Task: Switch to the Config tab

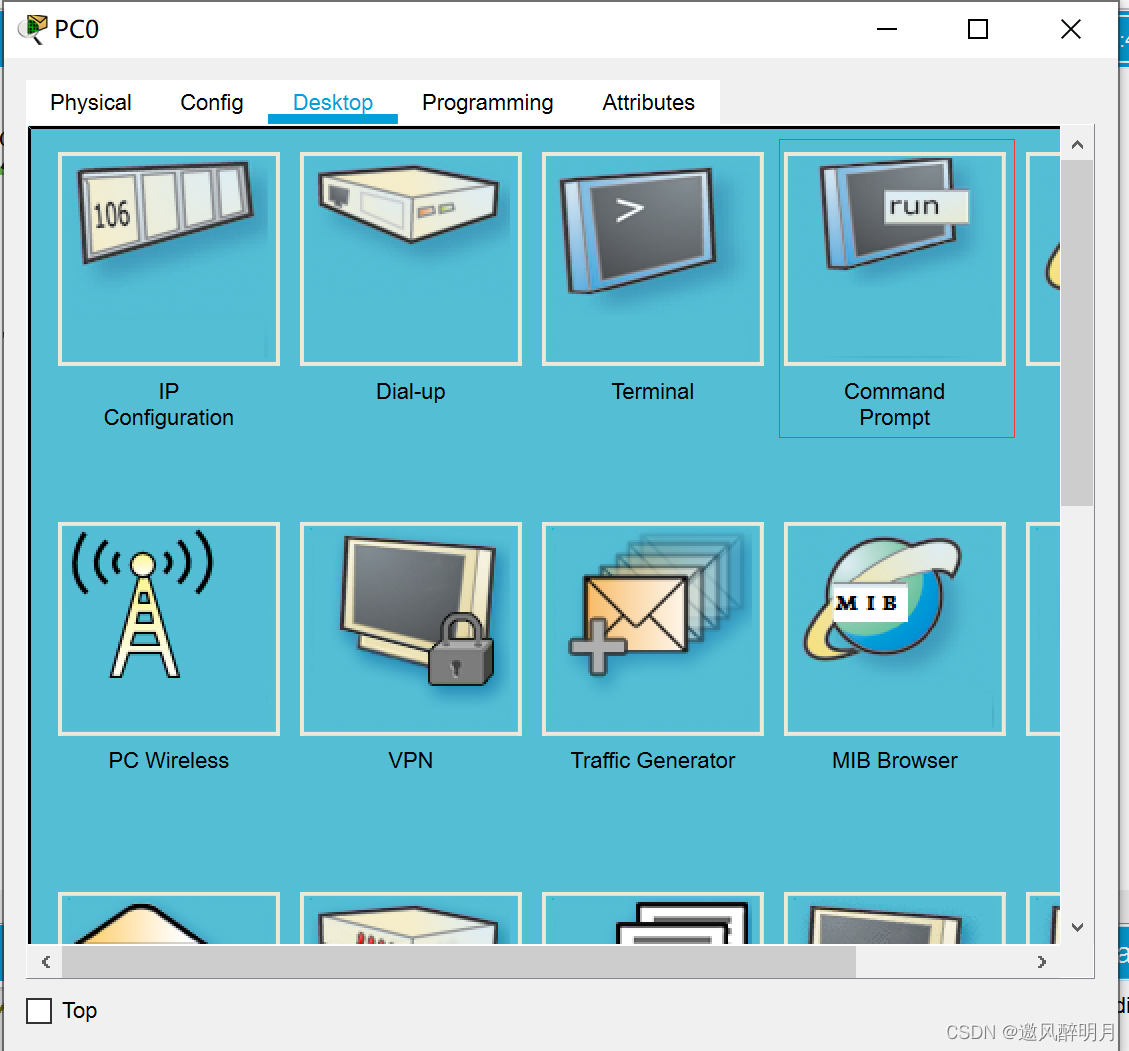Action: point(211,103)
